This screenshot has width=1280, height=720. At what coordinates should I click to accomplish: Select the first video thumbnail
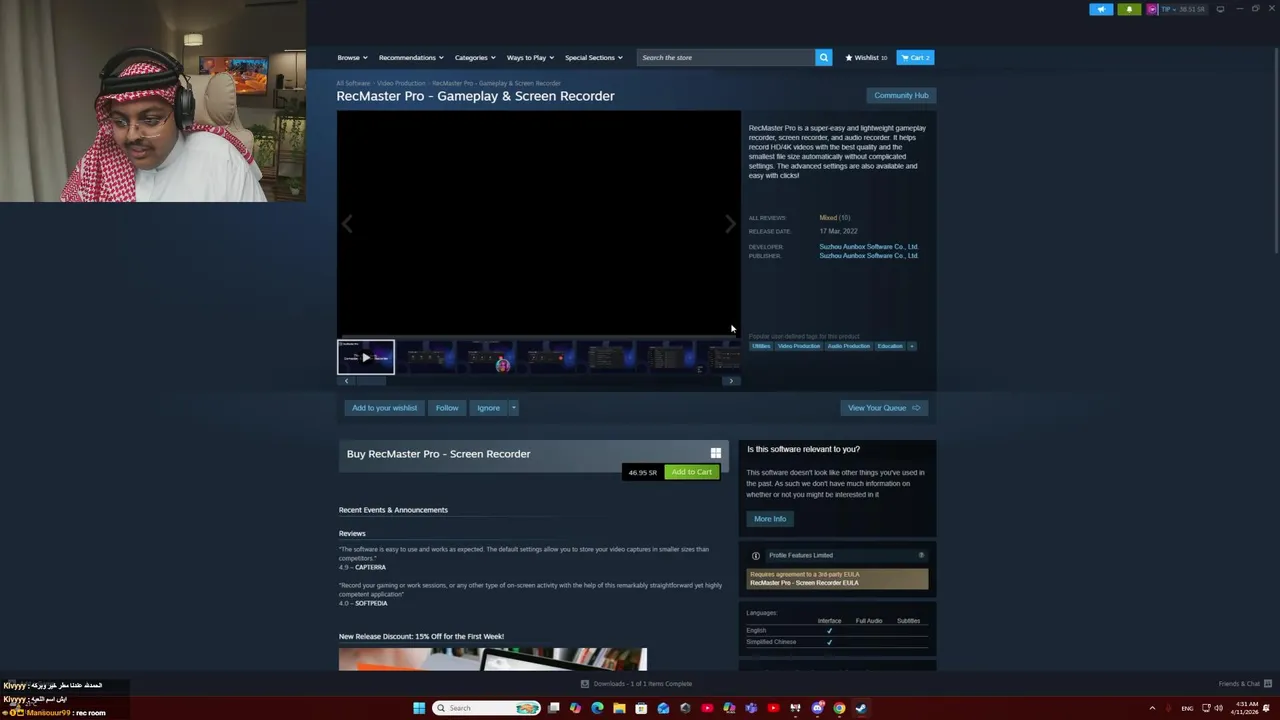[366, 357]
